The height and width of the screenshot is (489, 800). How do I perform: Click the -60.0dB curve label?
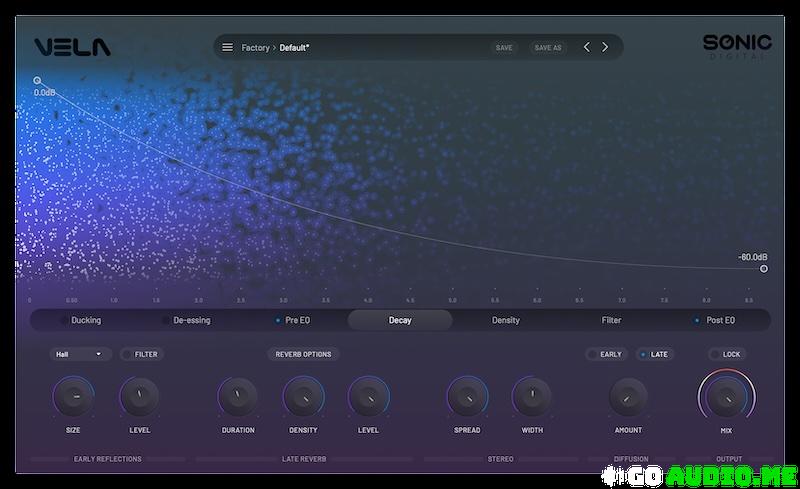(x=753, y=257)
